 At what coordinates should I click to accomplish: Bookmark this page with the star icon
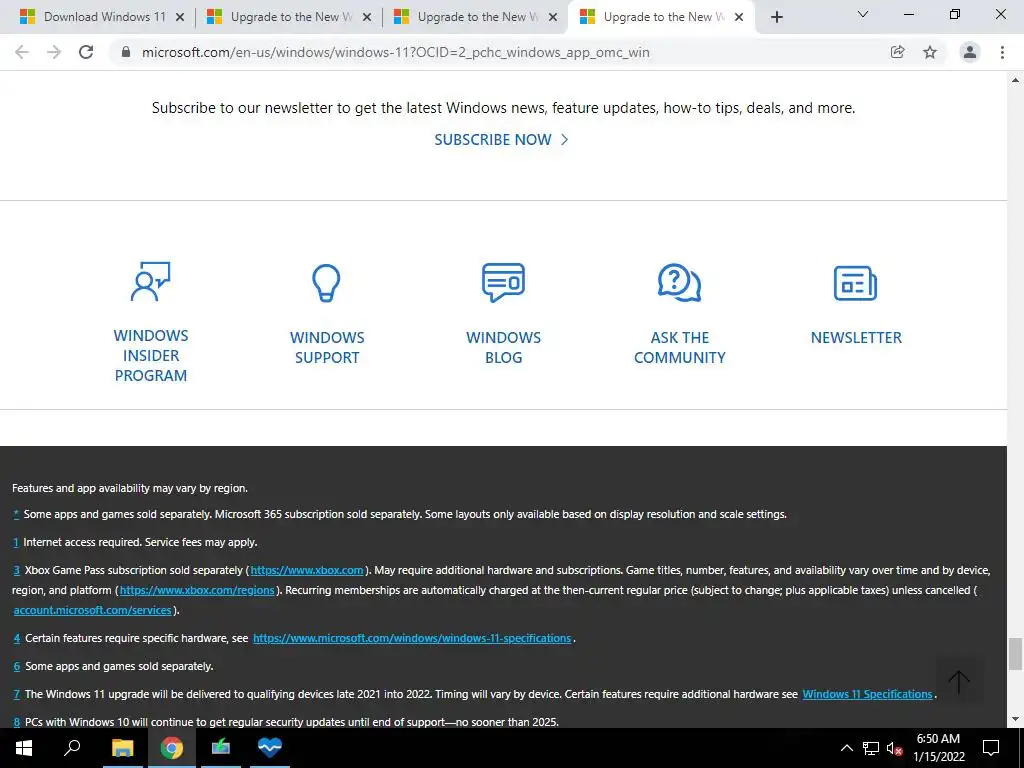[x=930, y=52]
